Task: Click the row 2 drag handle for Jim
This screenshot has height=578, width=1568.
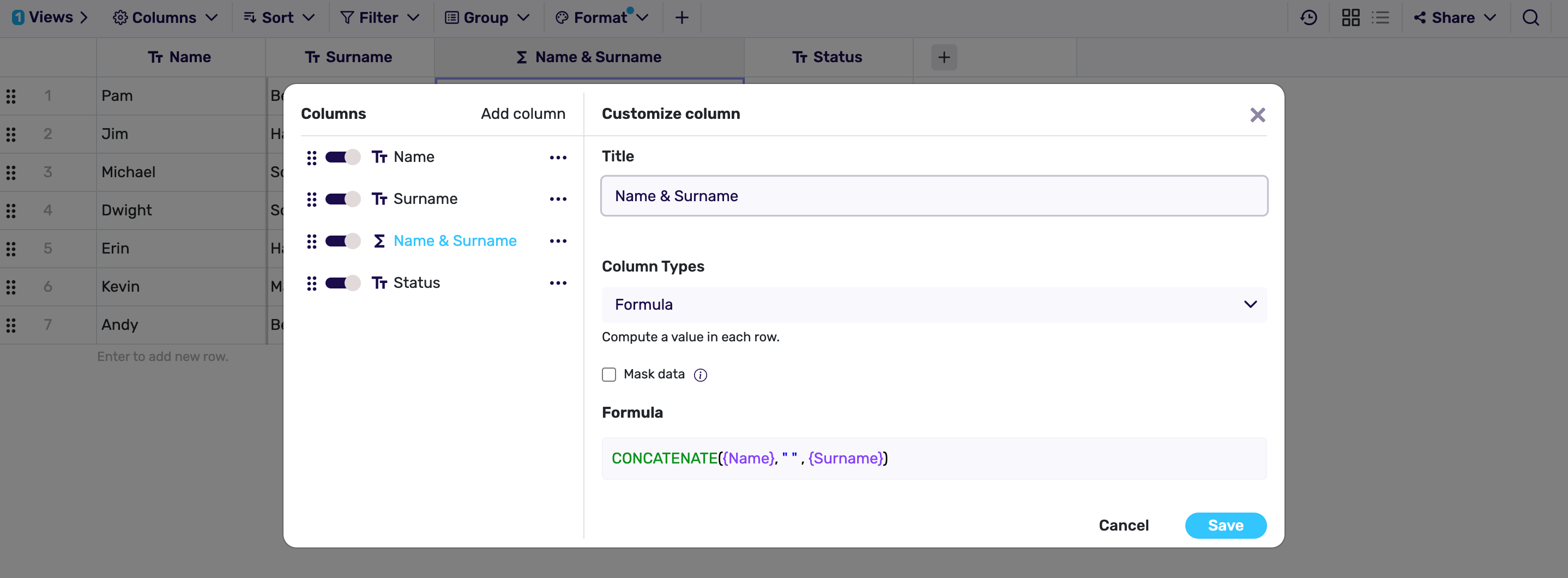Action: click(11, 134)
